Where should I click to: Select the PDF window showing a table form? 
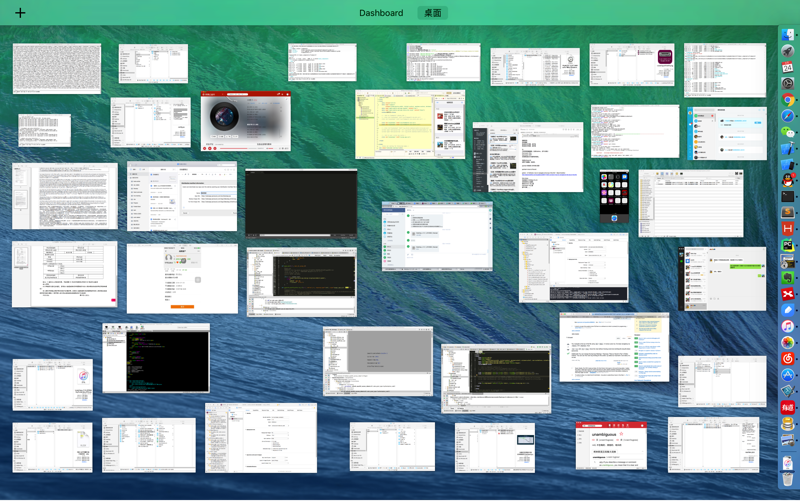[64, 274]
